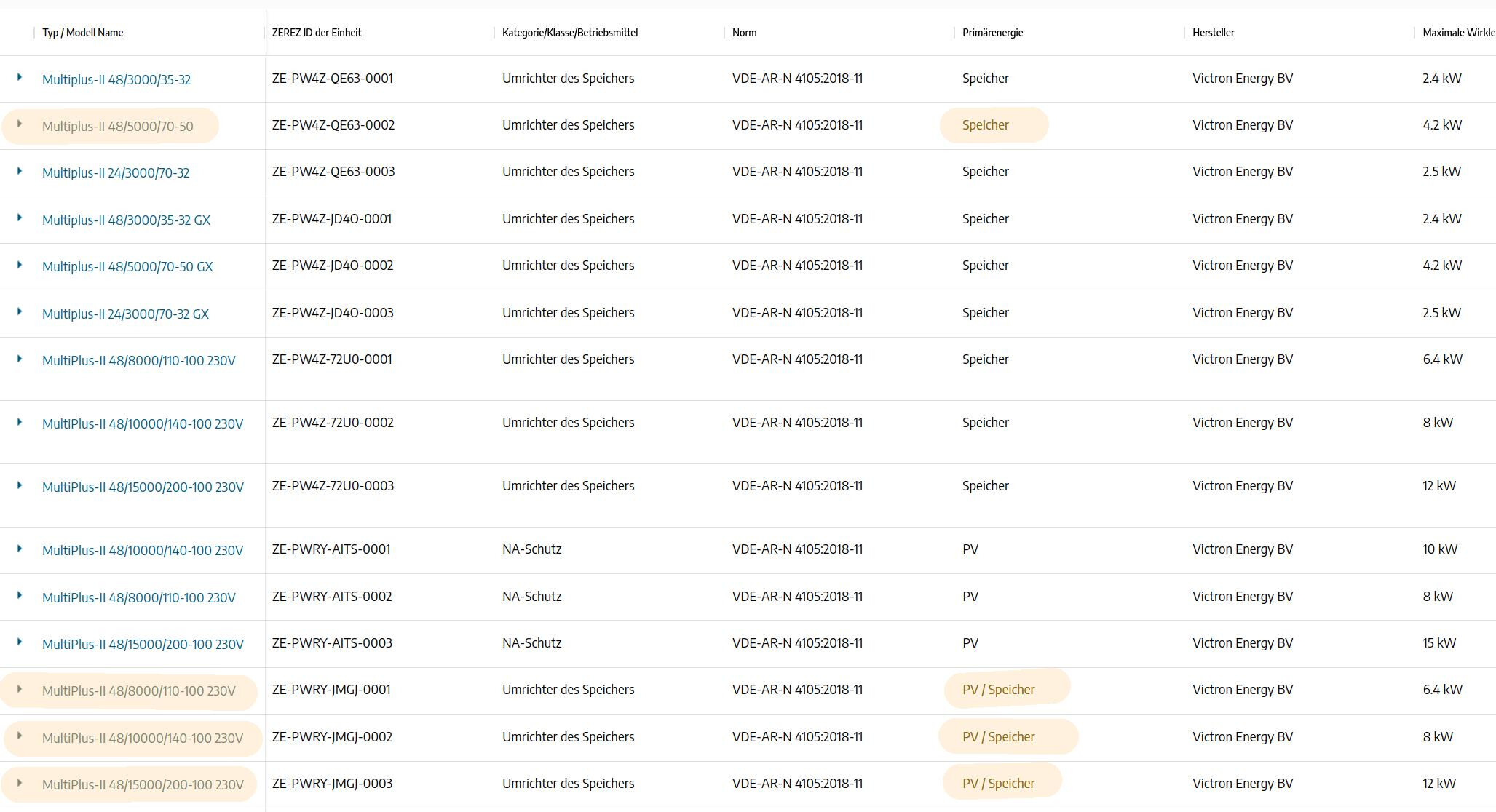This screenshot has width=1496, height=812.
Task: Expand the Multiplus-II 48/3000/35-32 row arrow
Action: point(20,77)
